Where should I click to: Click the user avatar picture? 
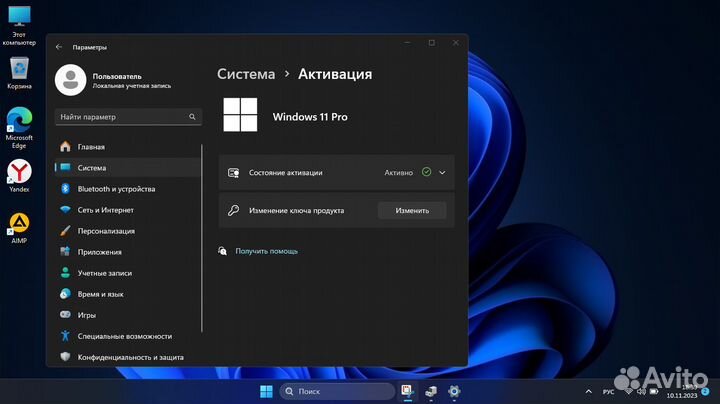point(70,80)
